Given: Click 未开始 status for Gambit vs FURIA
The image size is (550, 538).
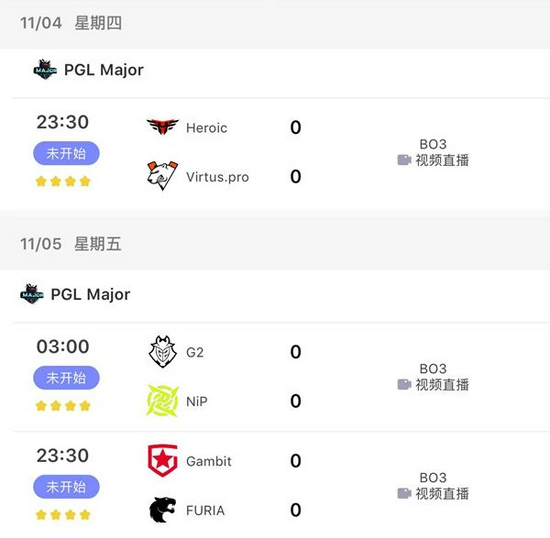Looking at the screenshot, I should [x=66, y=487].
